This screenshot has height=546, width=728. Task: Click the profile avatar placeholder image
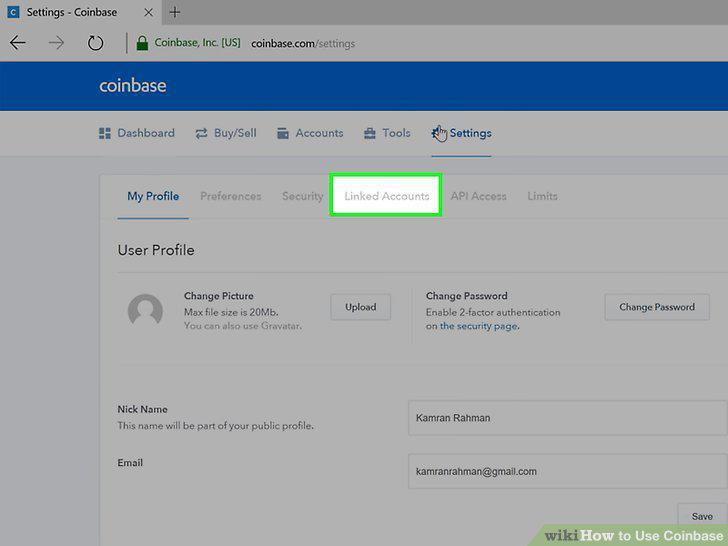145,311
